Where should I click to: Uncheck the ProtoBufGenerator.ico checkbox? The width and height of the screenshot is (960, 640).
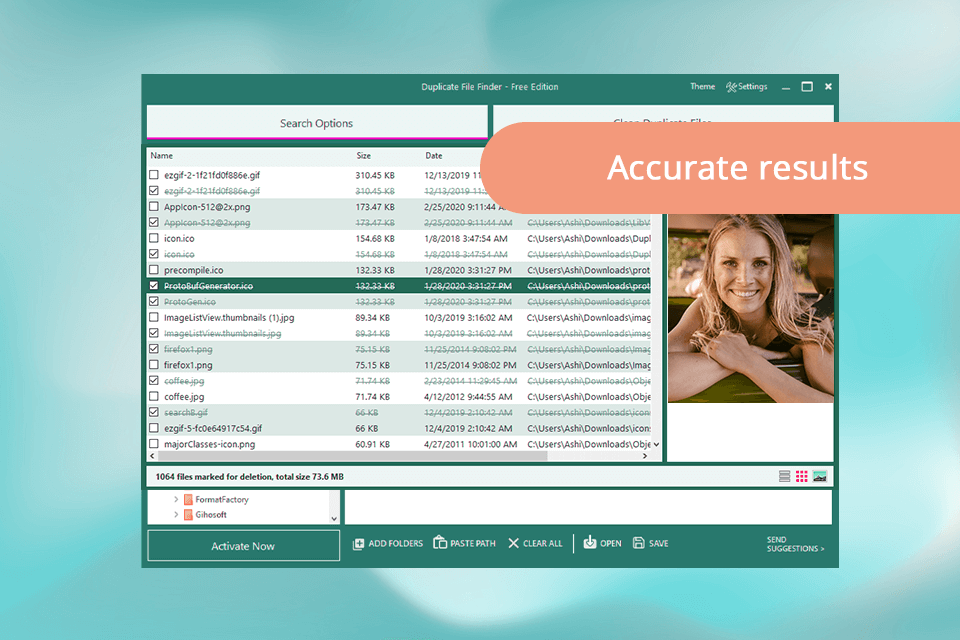pos(154,286)
